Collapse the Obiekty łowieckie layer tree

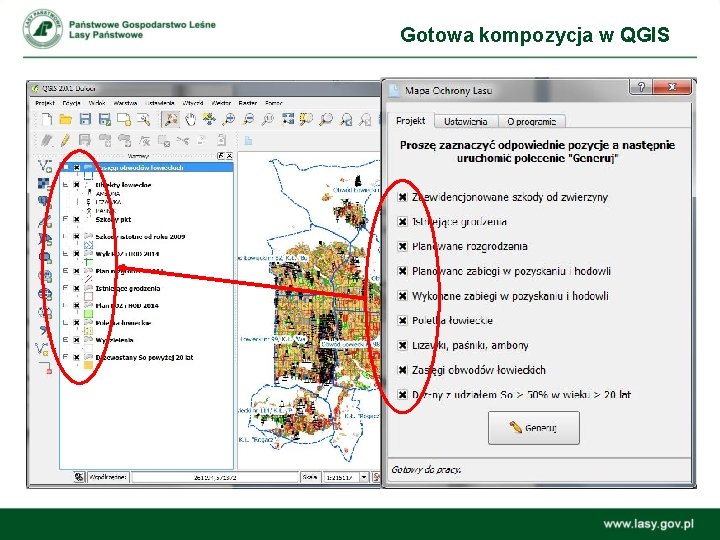click(x=65, y=185)
